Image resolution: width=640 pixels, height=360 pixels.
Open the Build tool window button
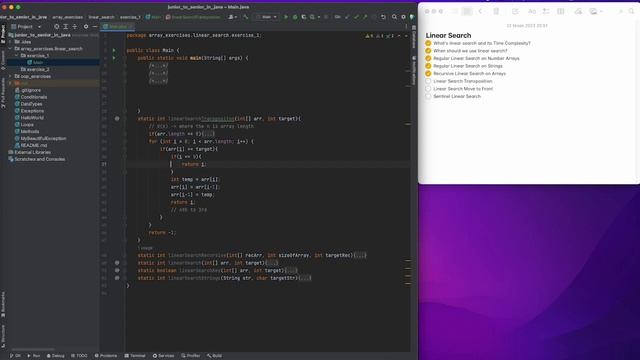[x=214, y=356]
